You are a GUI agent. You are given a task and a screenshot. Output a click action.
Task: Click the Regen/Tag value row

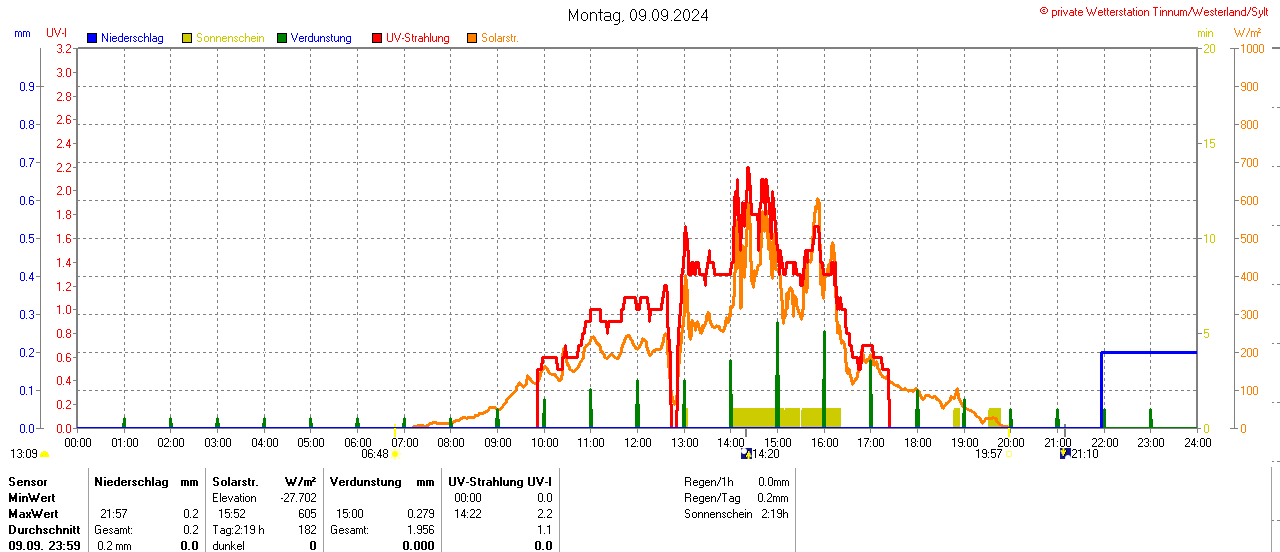coord(736,498)
